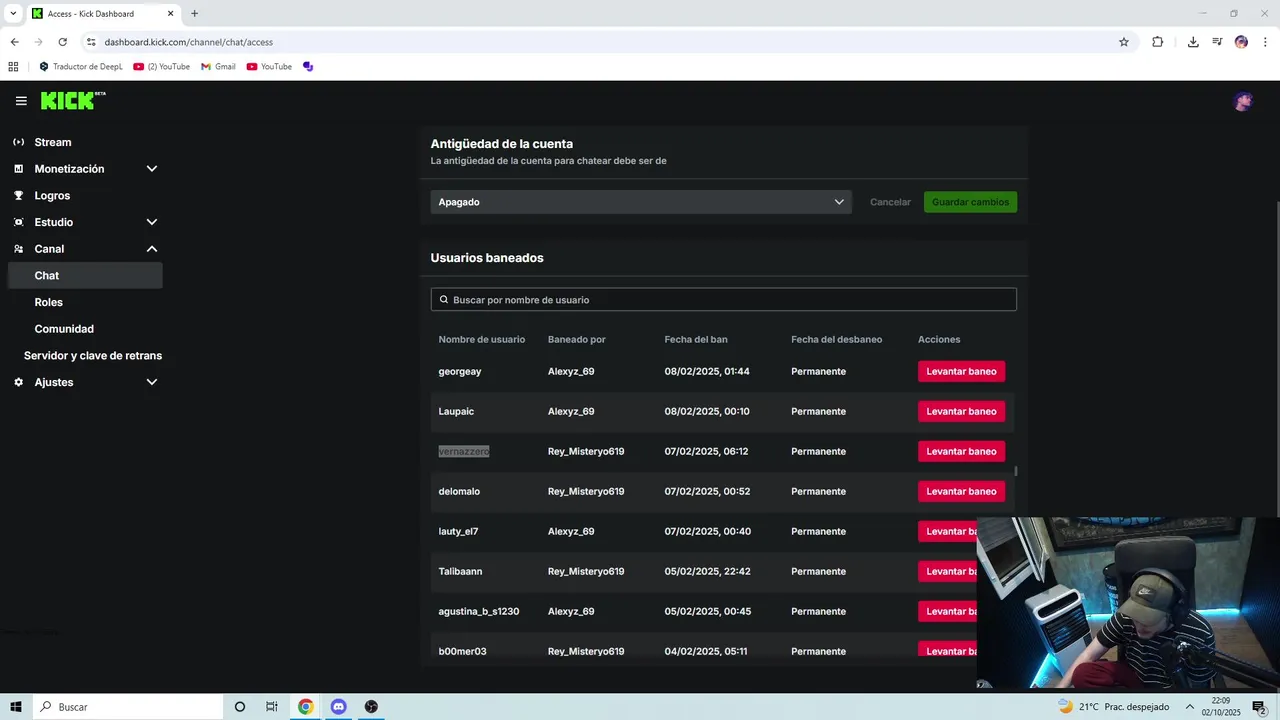This screenshot has width=1280, height=720.
Task: Open the browser extensions puzzle icon
Action: click(x=1157, y=42)
